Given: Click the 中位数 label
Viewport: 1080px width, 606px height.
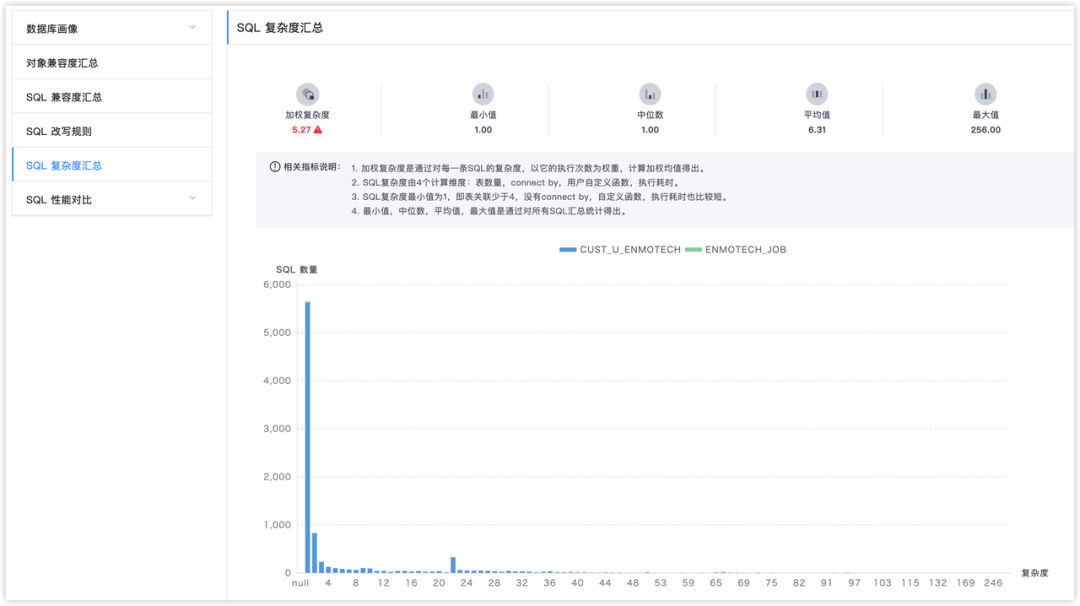Looking at the screenshot, I should point(650,115).
